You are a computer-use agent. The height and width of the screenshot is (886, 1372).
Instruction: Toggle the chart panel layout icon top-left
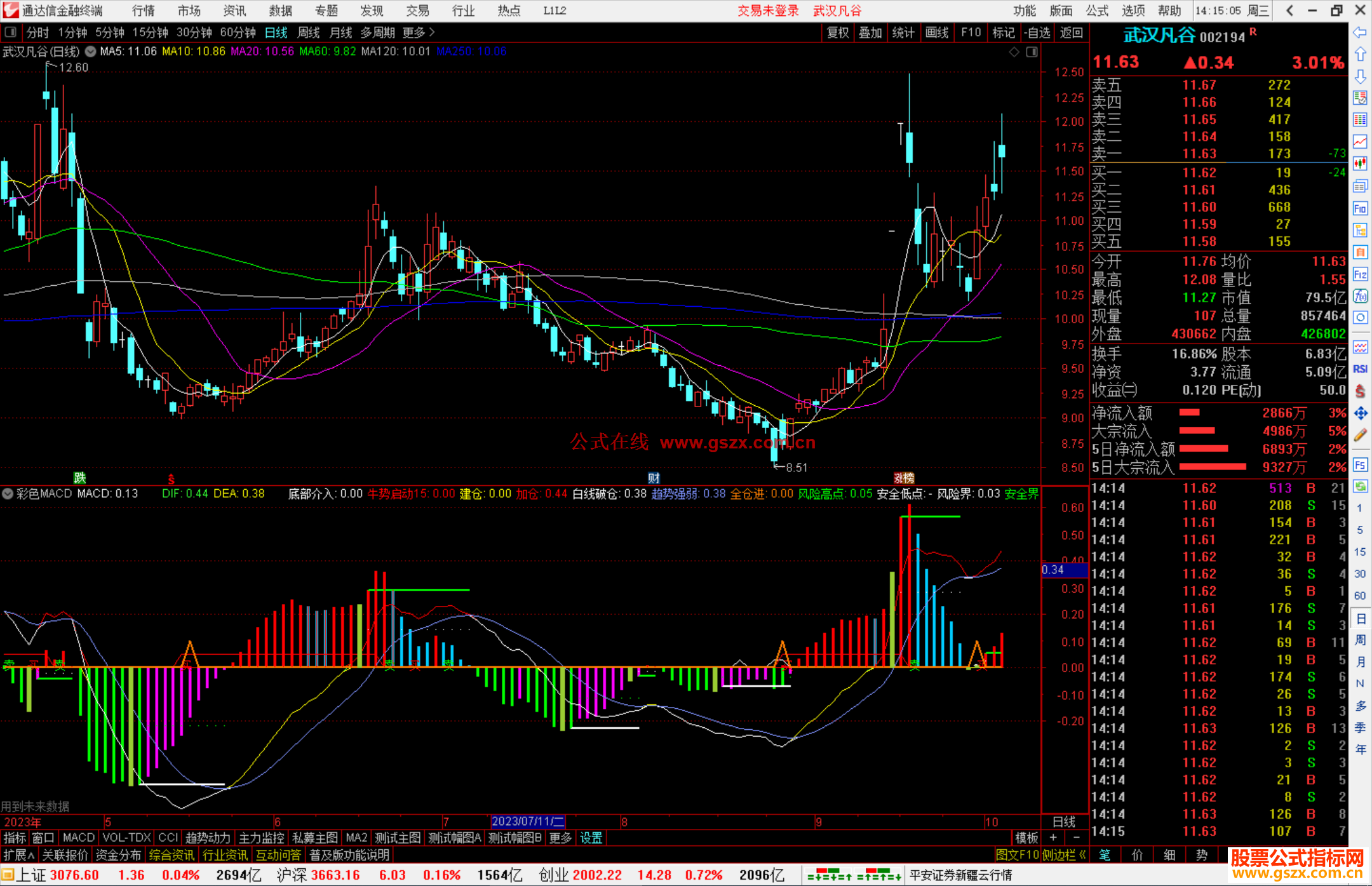click(x=11, y=32)
